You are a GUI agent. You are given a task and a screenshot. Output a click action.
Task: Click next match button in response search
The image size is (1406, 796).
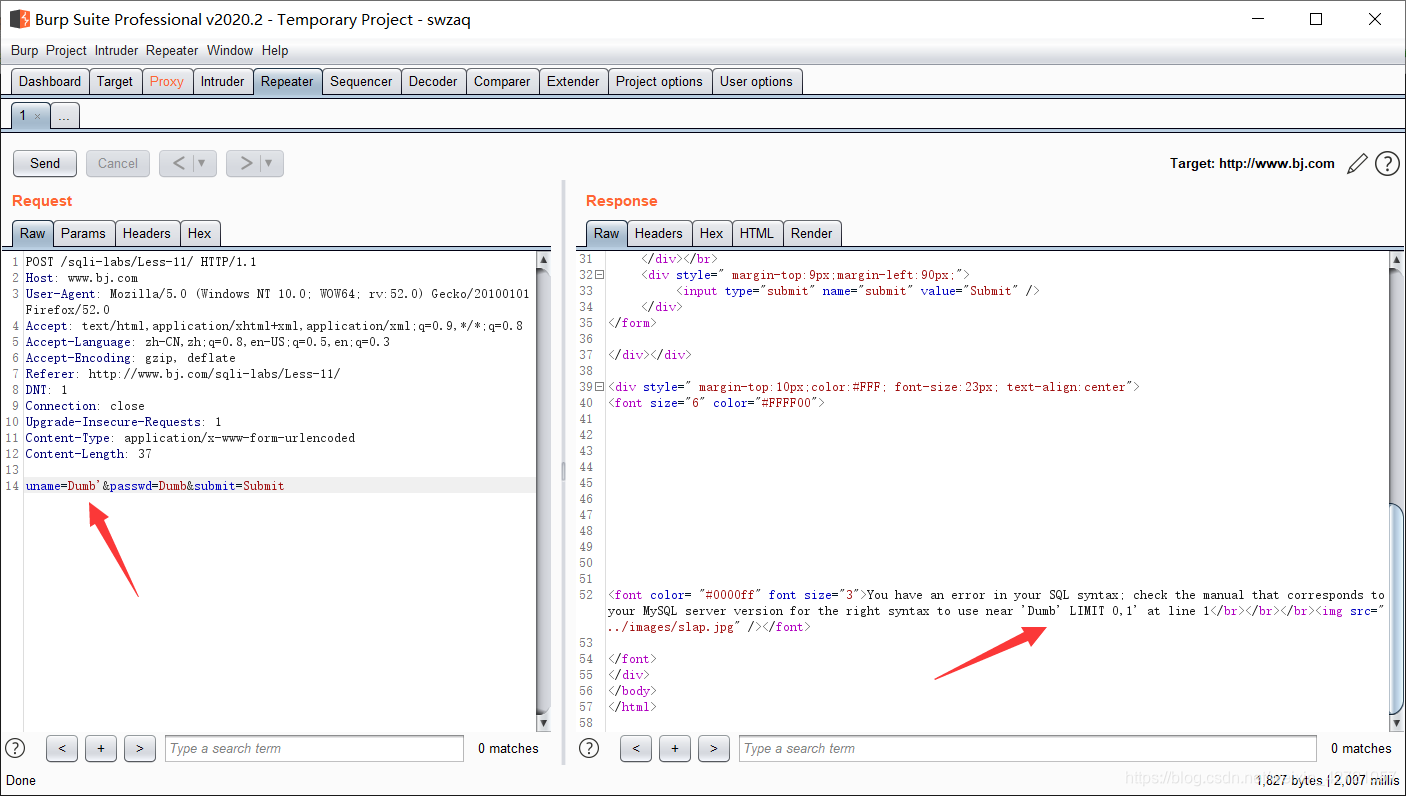(713, 748)
